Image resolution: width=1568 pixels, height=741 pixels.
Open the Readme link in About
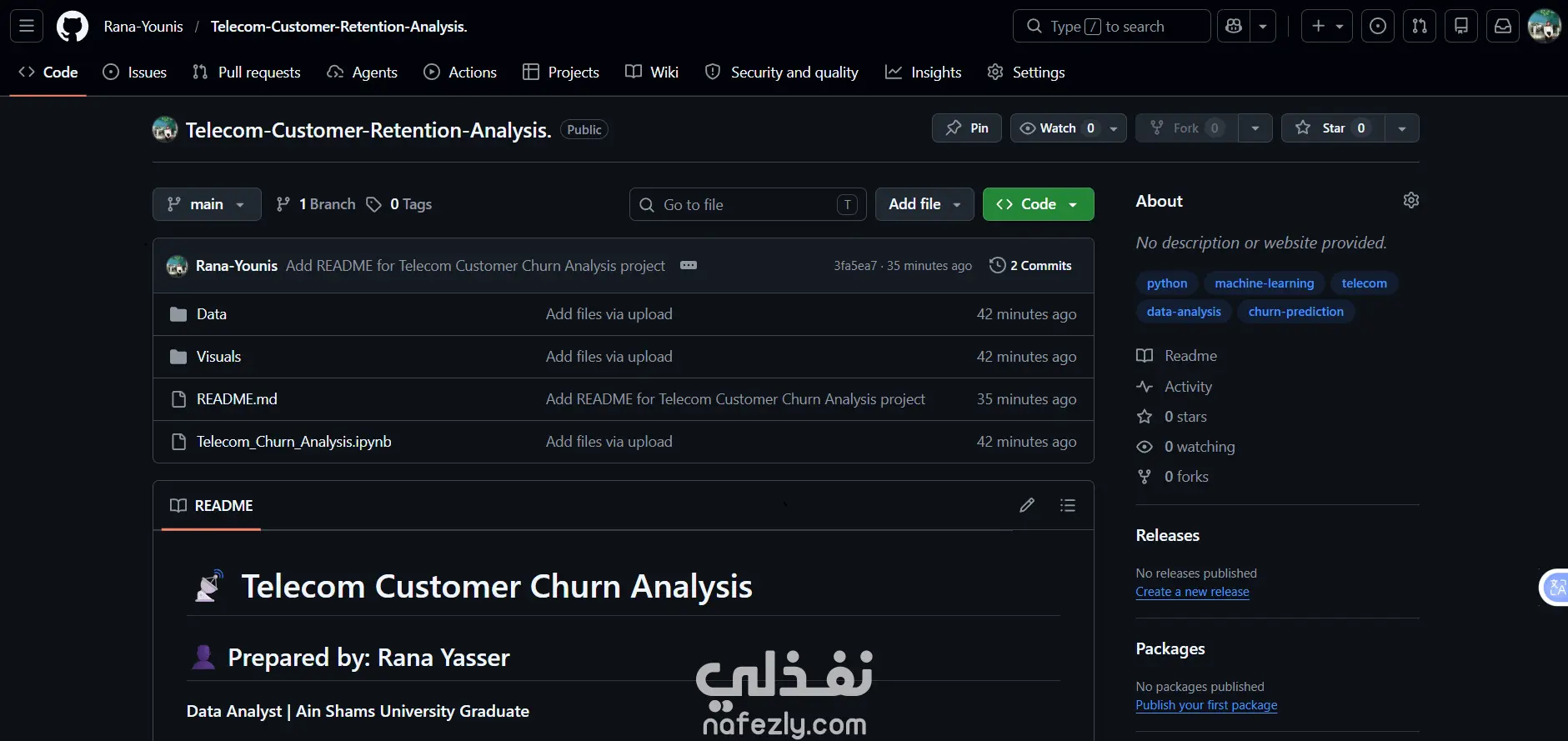(x=1177, y=356)
